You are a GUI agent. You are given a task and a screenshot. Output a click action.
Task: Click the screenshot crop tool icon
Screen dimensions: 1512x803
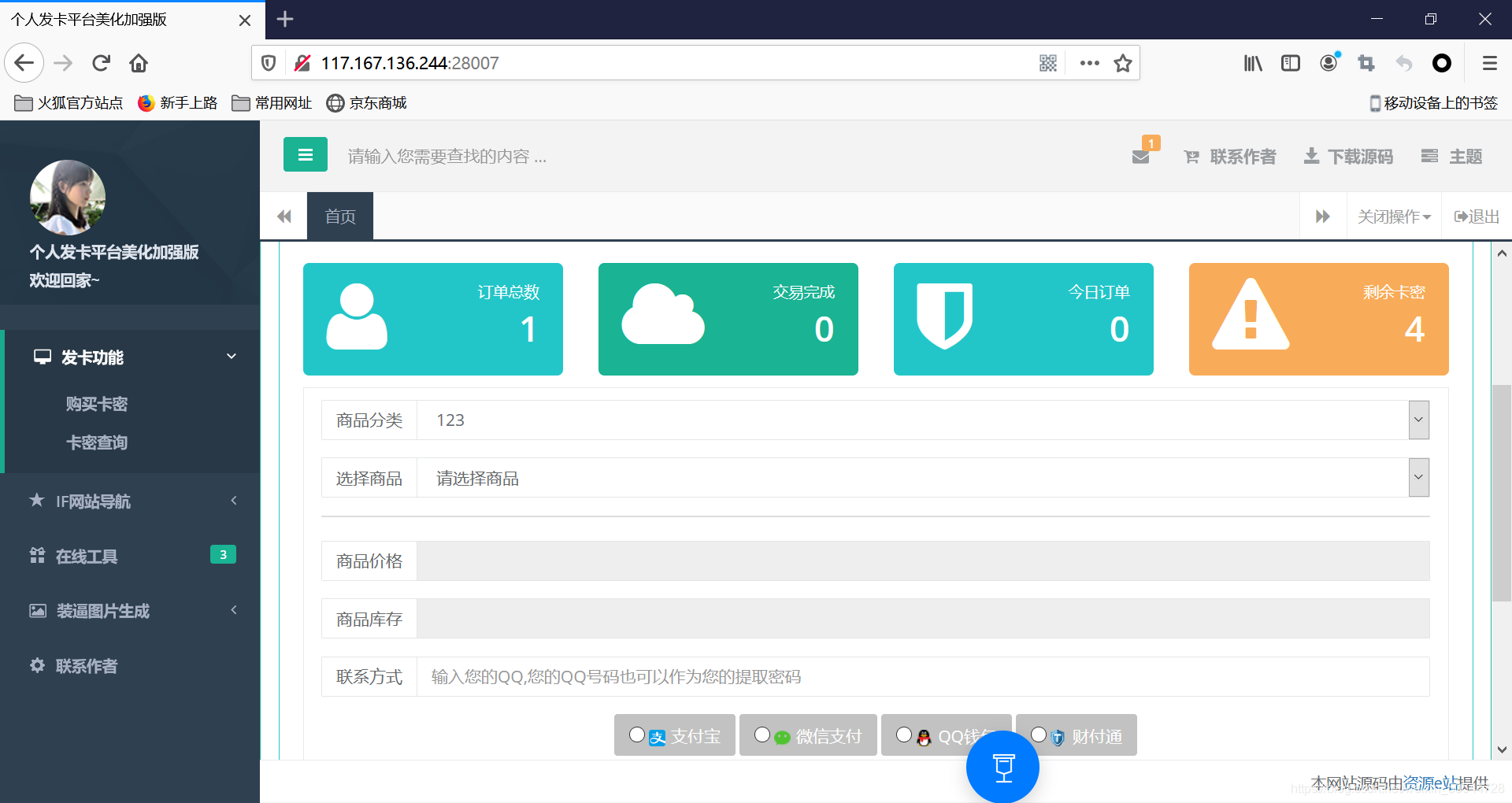1366,63
